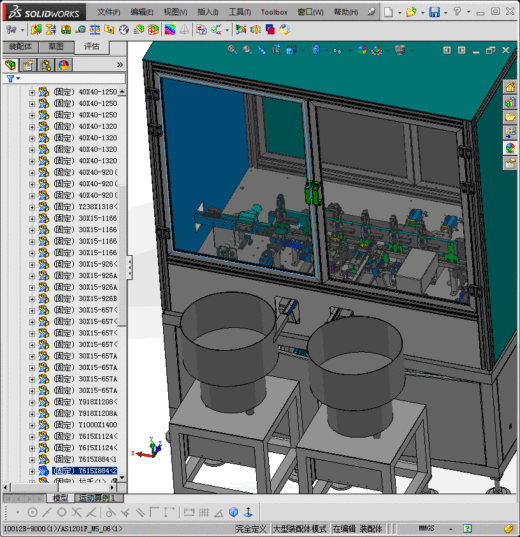Expand the Y1000X1400 tree item

tap(32, 425)
